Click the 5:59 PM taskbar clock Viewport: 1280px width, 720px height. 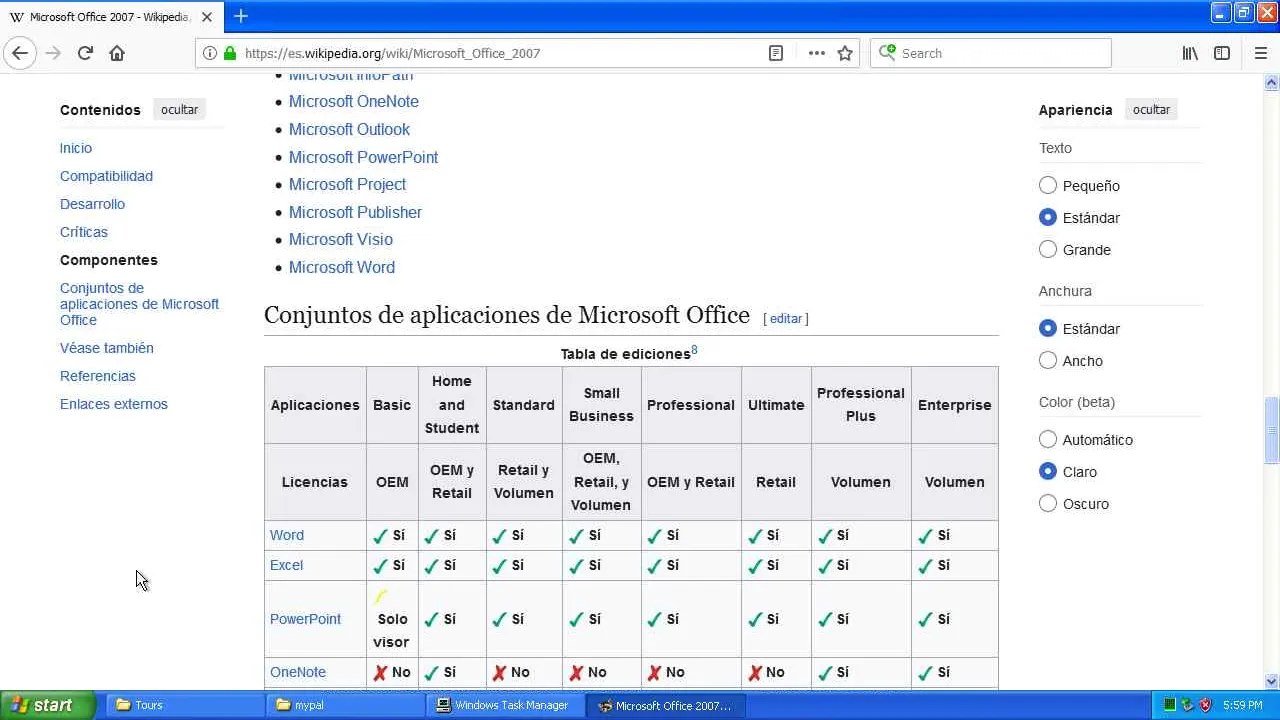pyautogui.click(x=1242, y=705)
